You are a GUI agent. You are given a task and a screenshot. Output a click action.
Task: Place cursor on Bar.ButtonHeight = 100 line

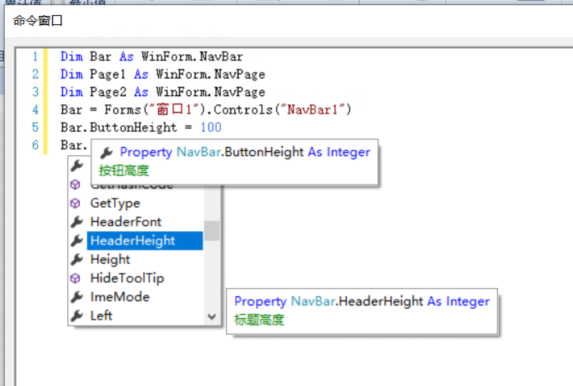pyautogui.click(x=141, y=127)
